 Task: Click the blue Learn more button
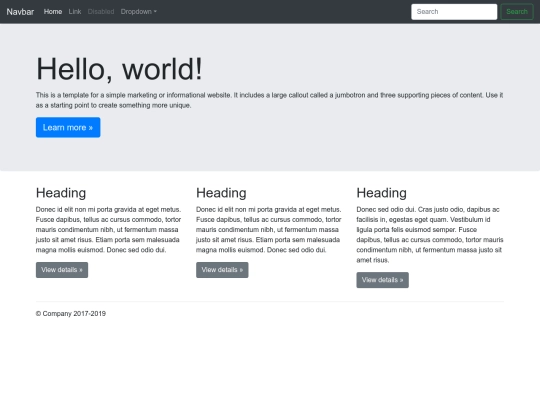coord(68,127)
